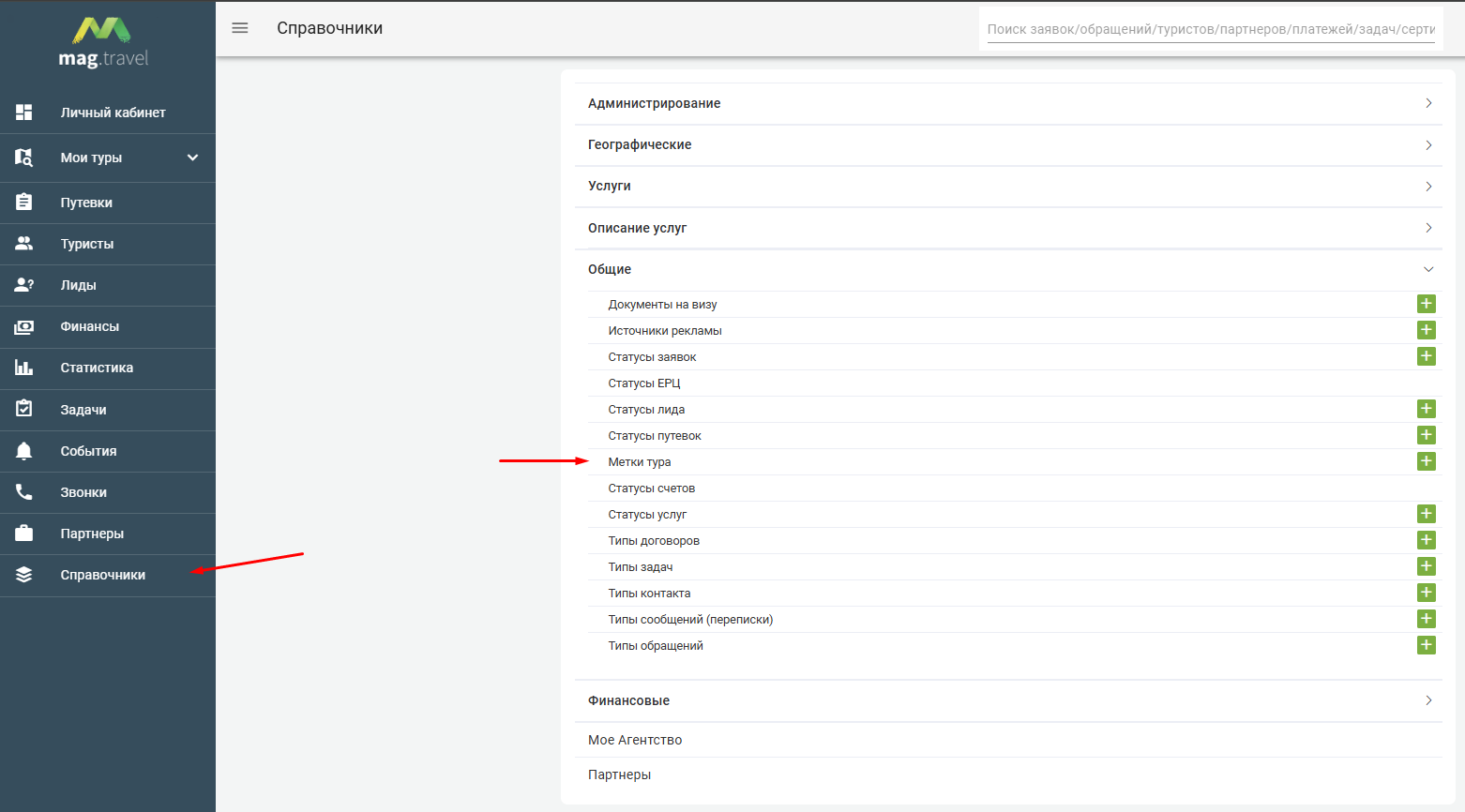Screen dimensions: 1465x812
Task: Click the События bell icon
Action: pyautogui.click(x=24, y=451)
